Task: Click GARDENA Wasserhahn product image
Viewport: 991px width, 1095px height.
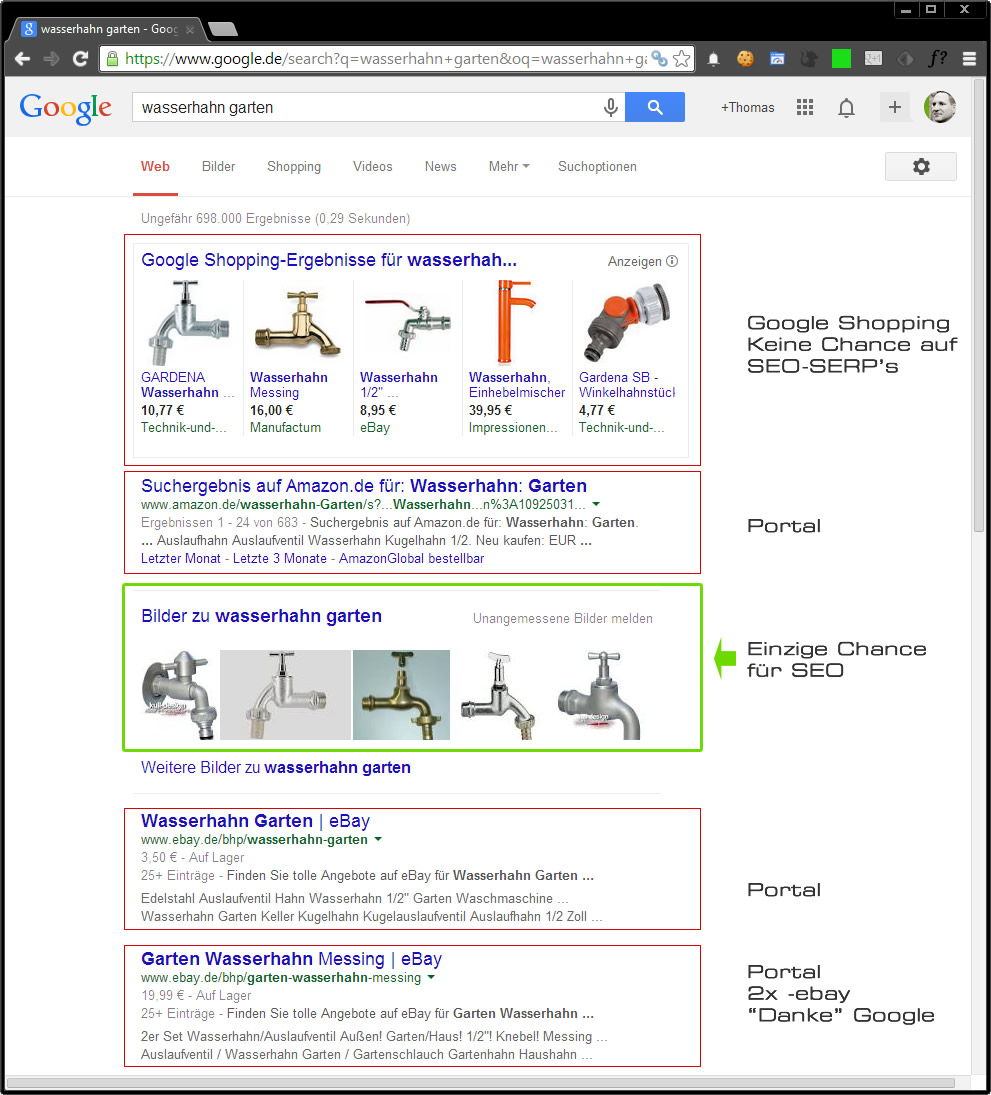Action: tap(186, 323)
